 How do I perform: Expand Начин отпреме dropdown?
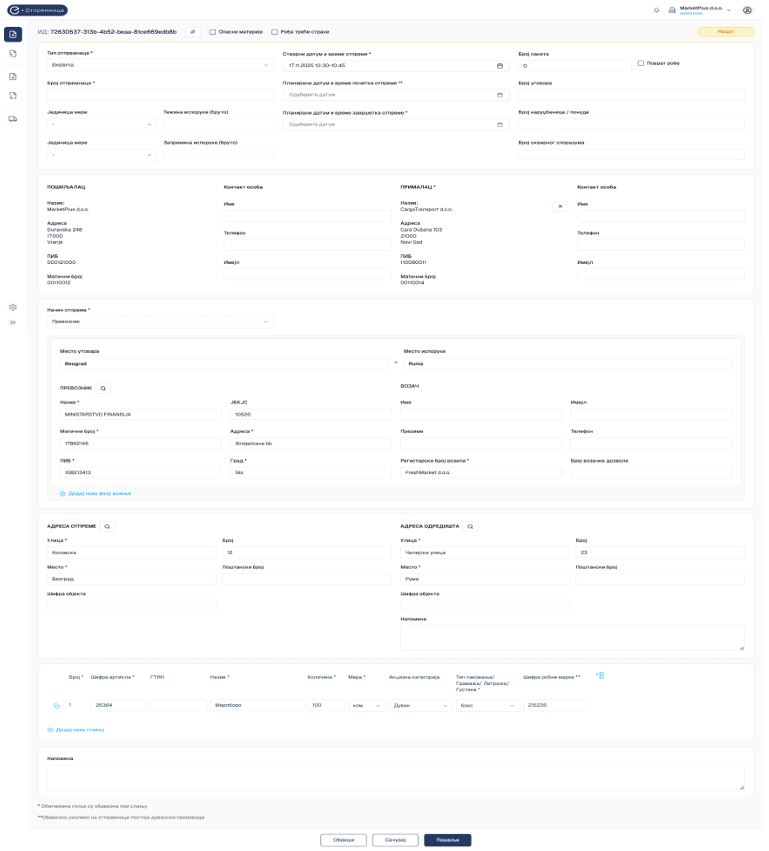coord(160,322)
